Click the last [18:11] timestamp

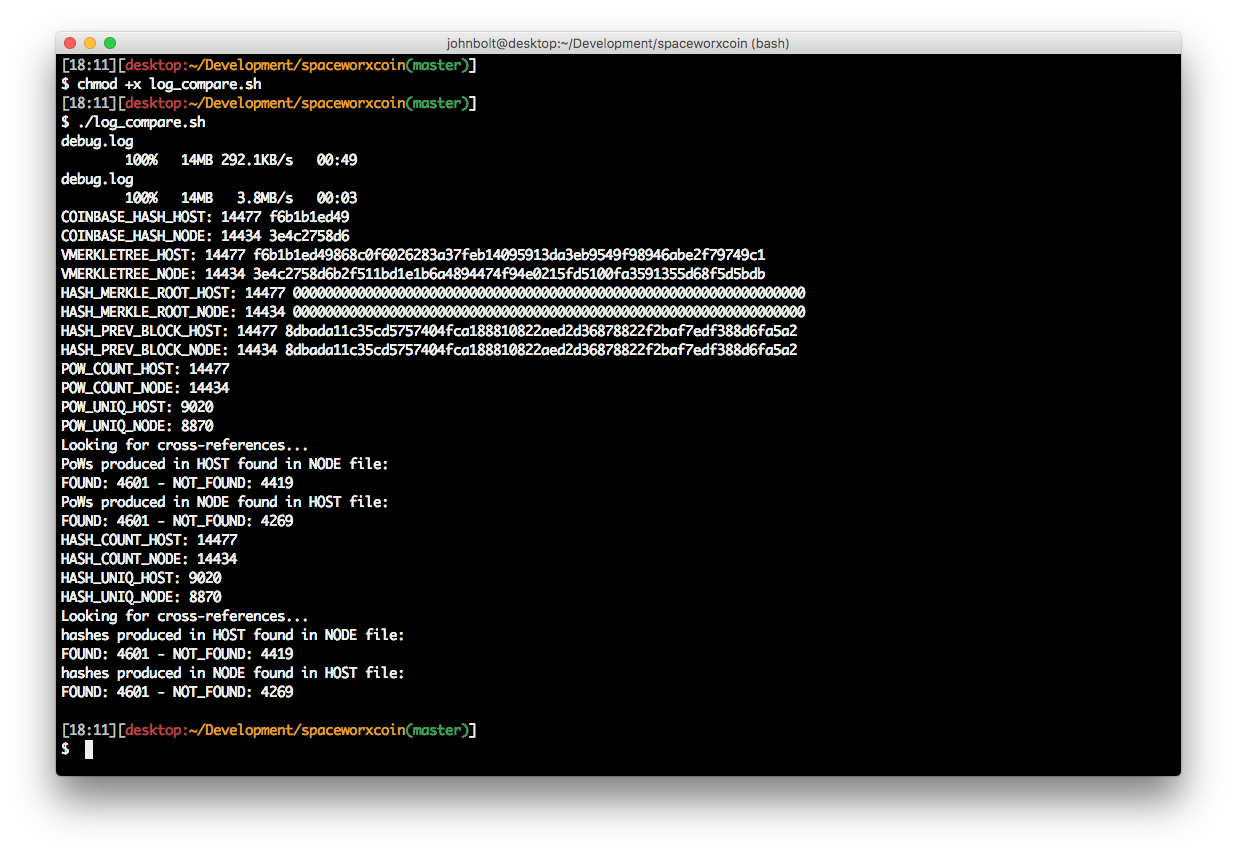tap(88, 730)
